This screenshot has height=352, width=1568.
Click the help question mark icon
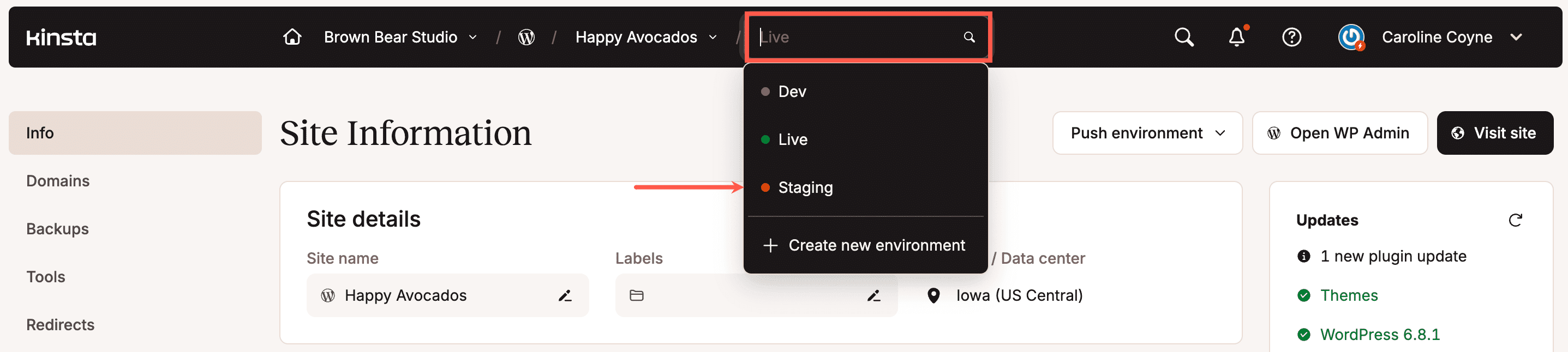[x=1291, y=37]
